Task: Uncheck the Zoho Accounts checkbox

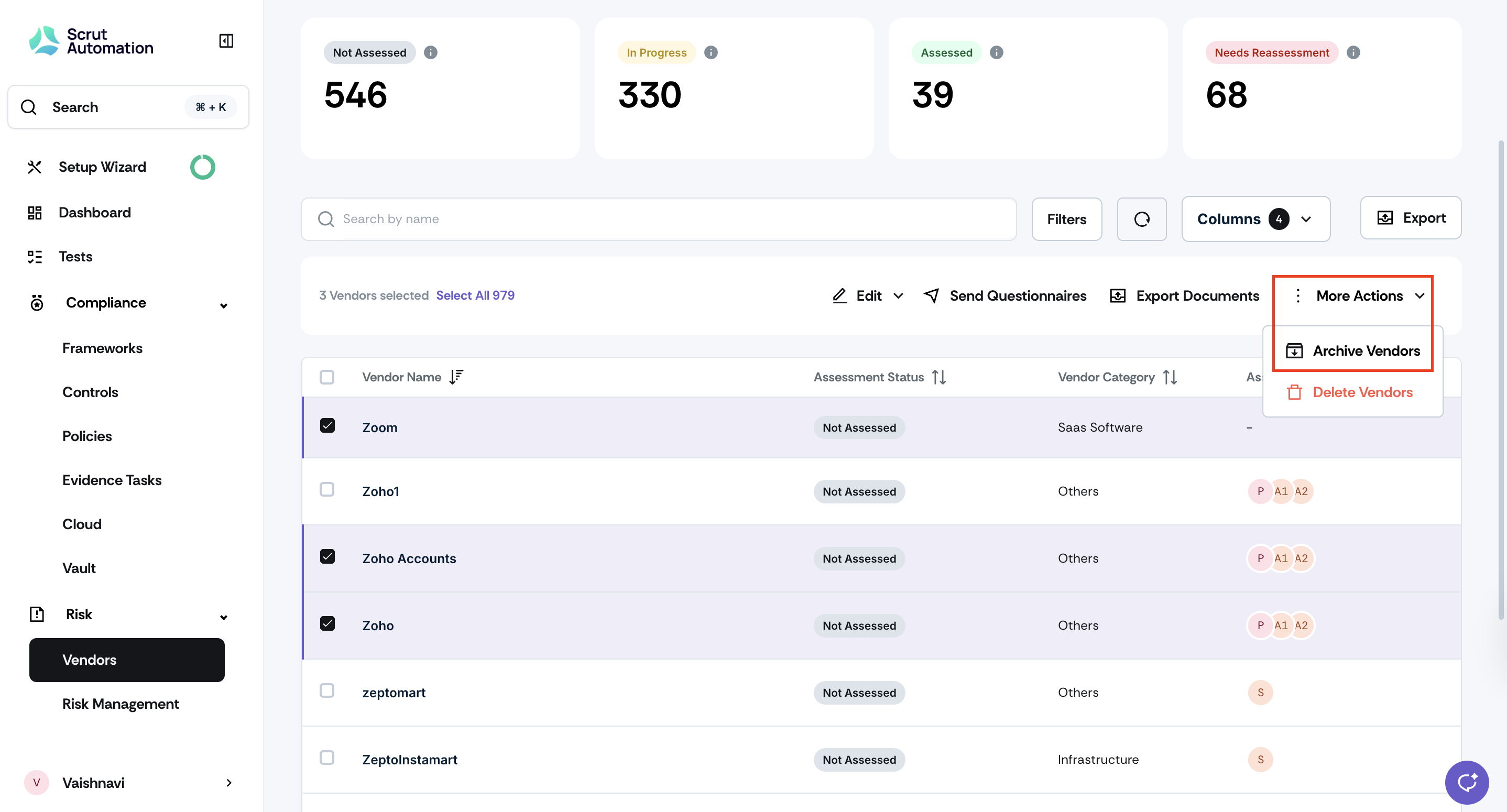Action: (327, 556)
